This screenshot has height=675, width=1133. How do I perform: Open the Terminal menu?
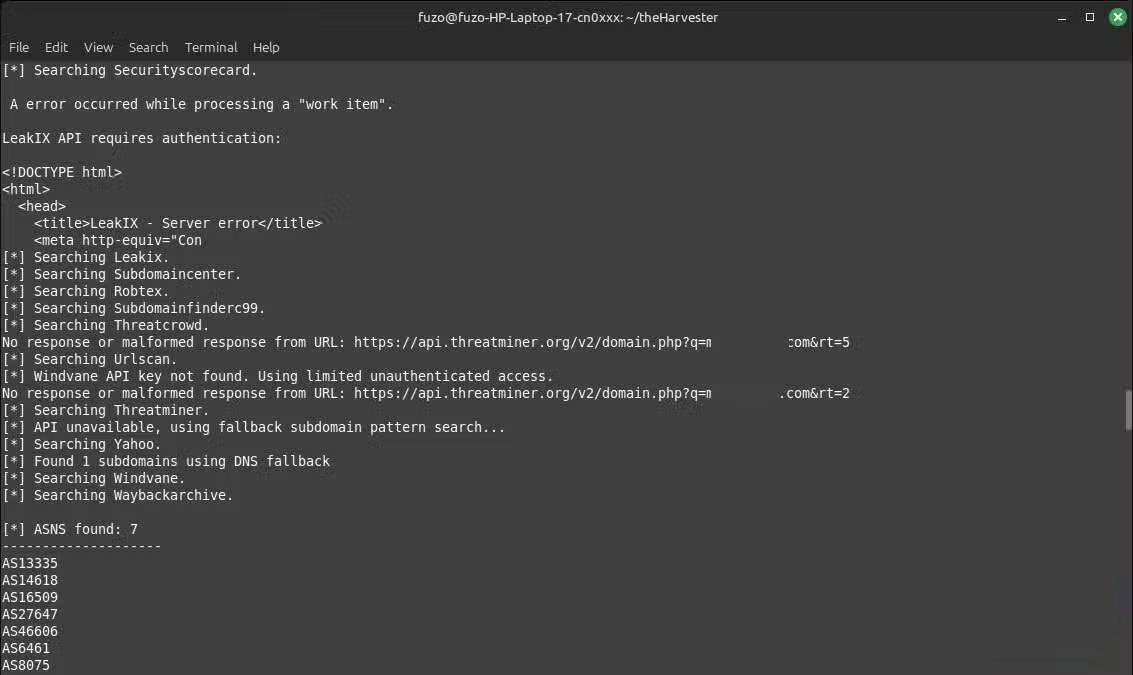click(x=211, y=47)
